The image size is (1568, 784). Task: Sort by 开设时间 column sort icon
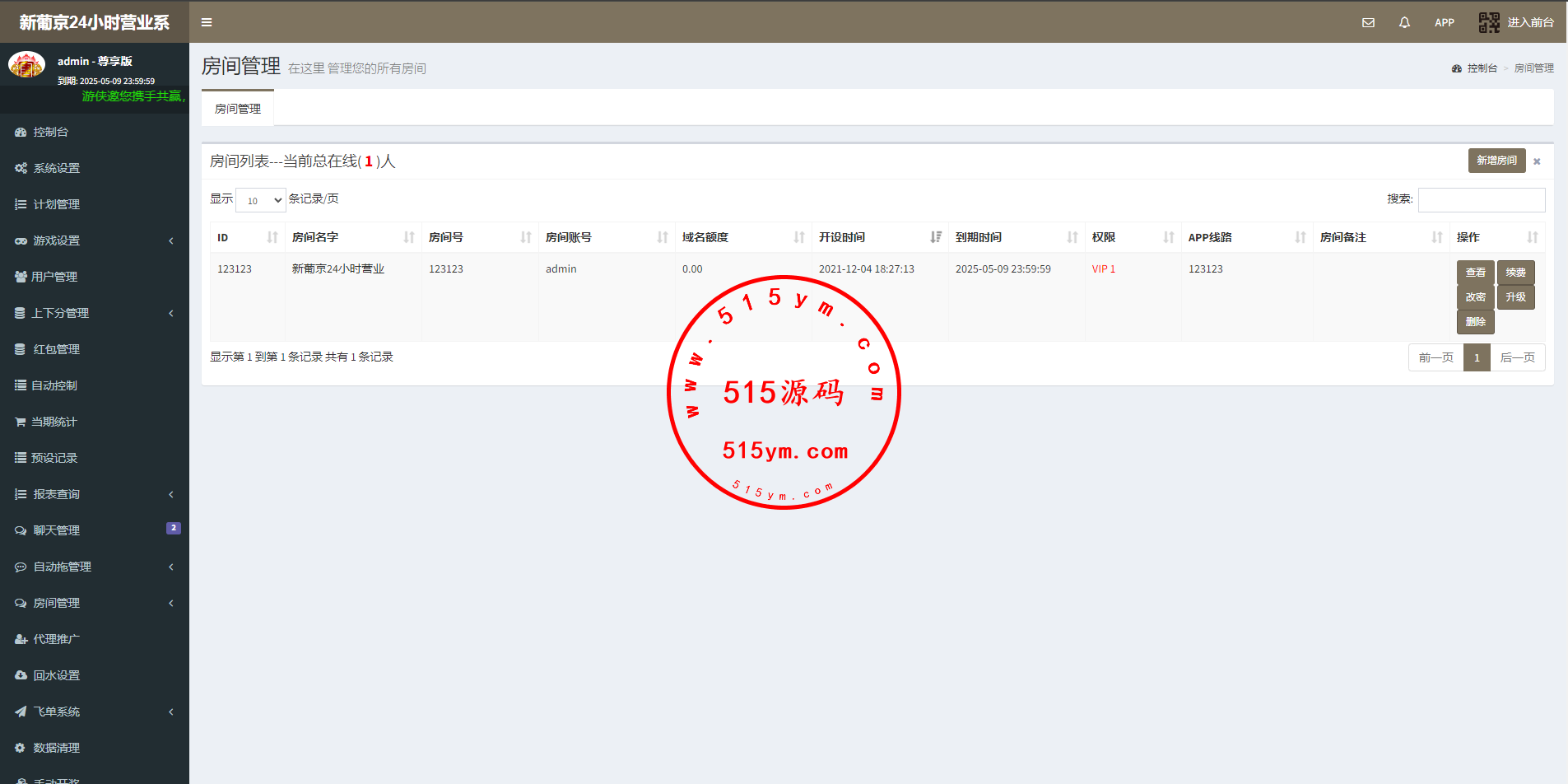[935, 237]
